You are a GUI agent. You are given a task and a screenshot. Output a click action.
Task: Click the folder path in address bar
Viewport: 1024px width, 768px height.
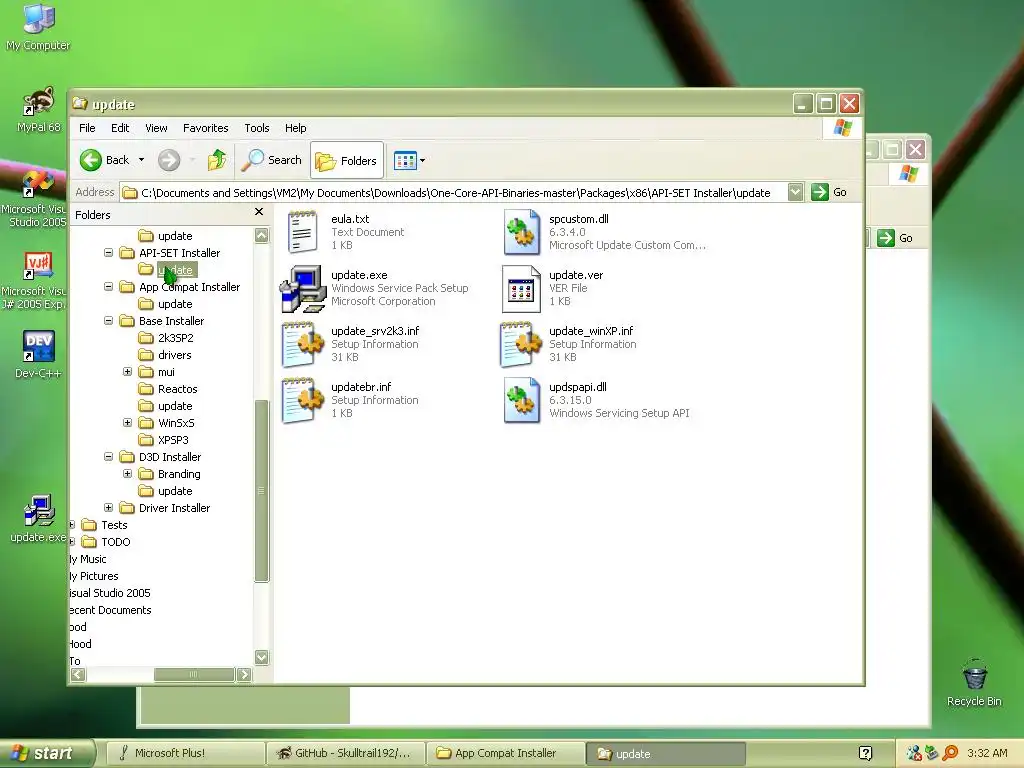pyautogui.click(x=455, y=193)
